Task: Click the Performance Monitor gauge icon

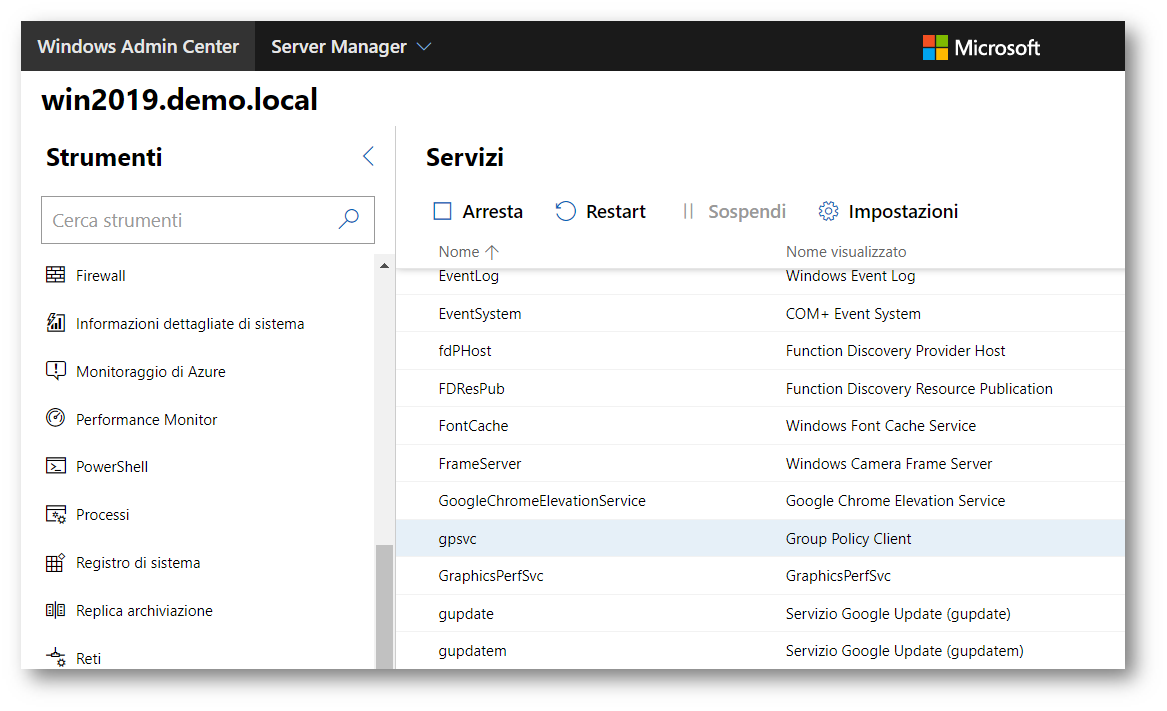Action: 55,418
